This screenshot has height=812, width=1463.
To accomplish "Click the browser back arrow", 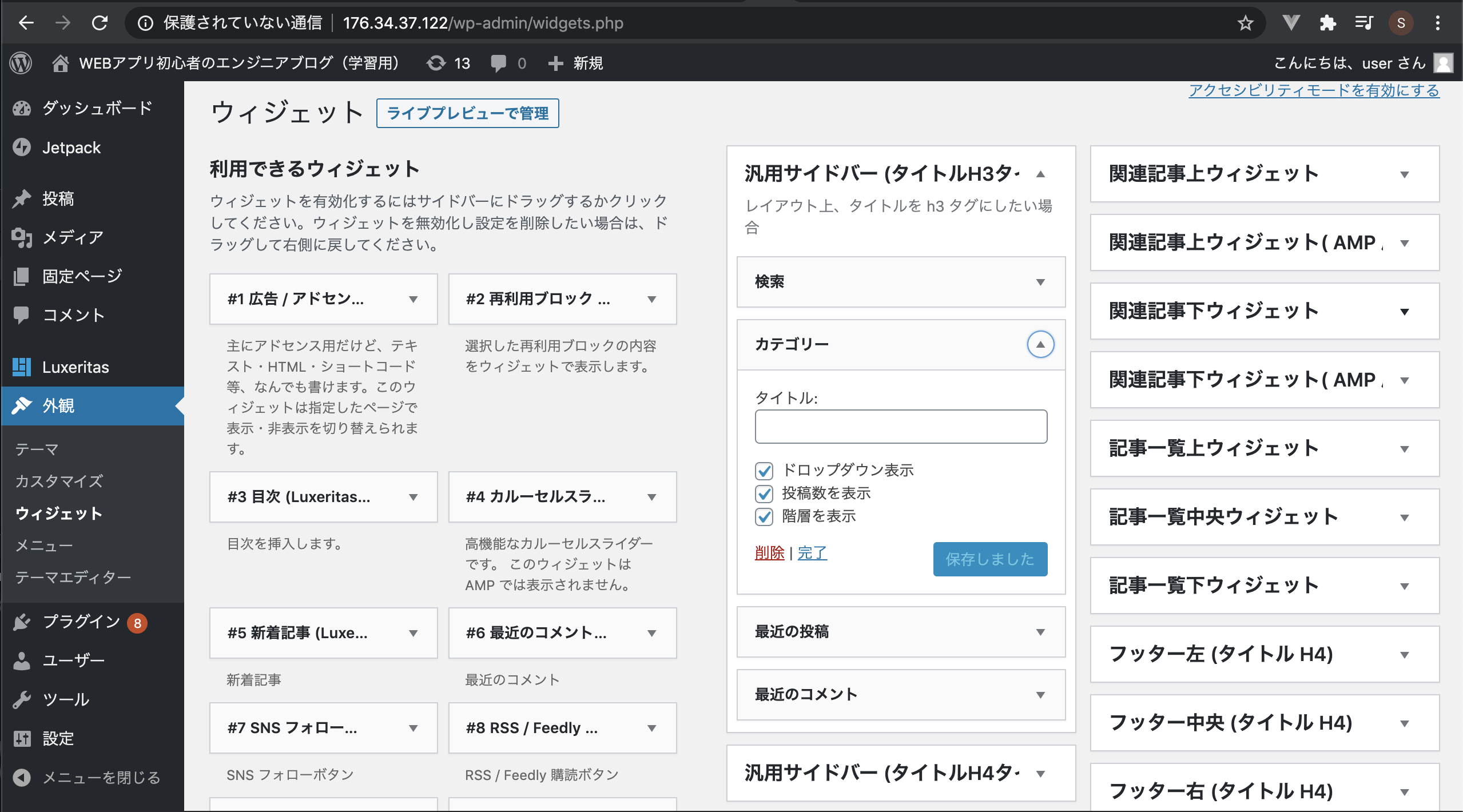I will click(26, 23).
